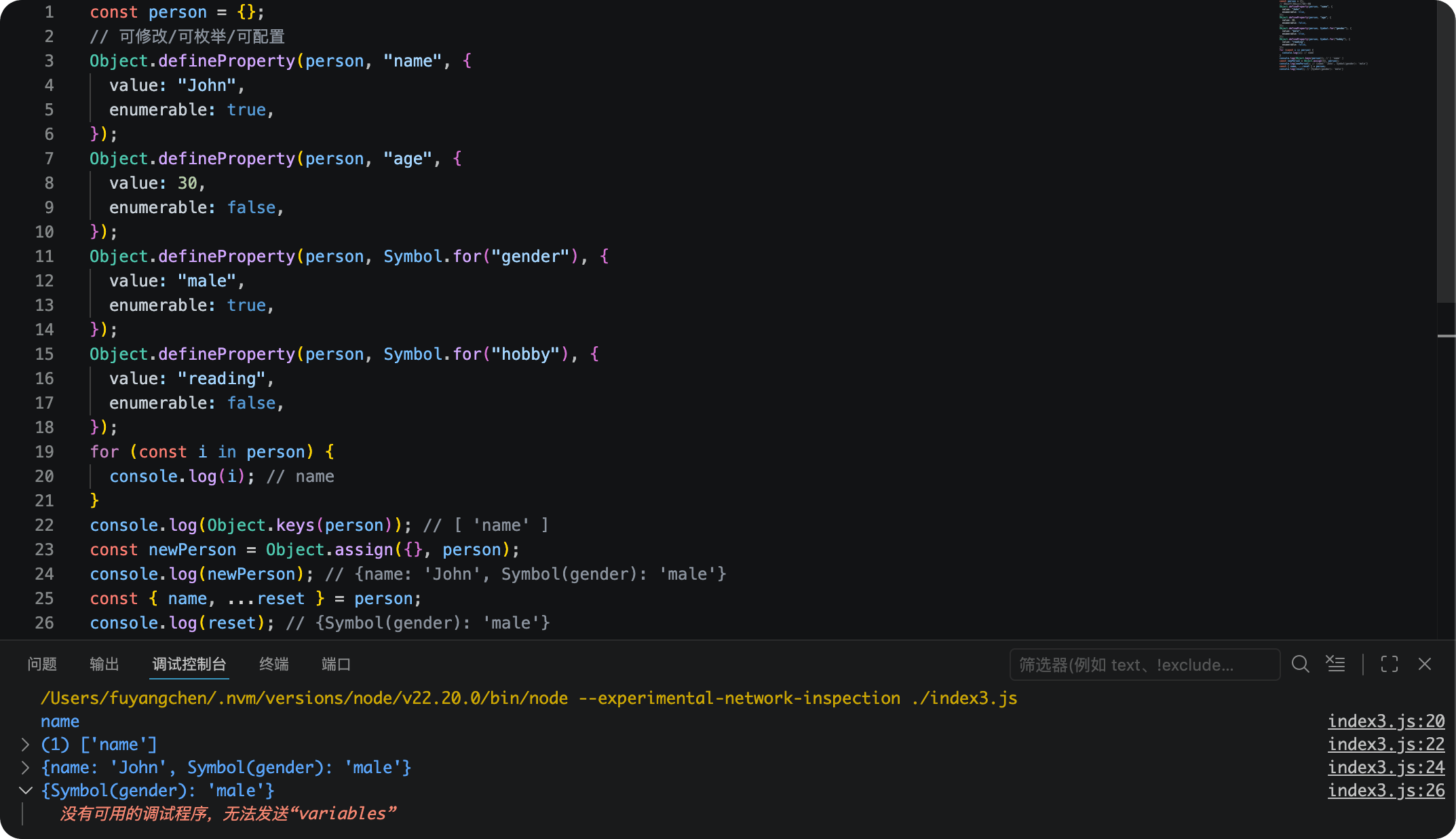Click the "reading" value on line 16

tap(222, 379)
